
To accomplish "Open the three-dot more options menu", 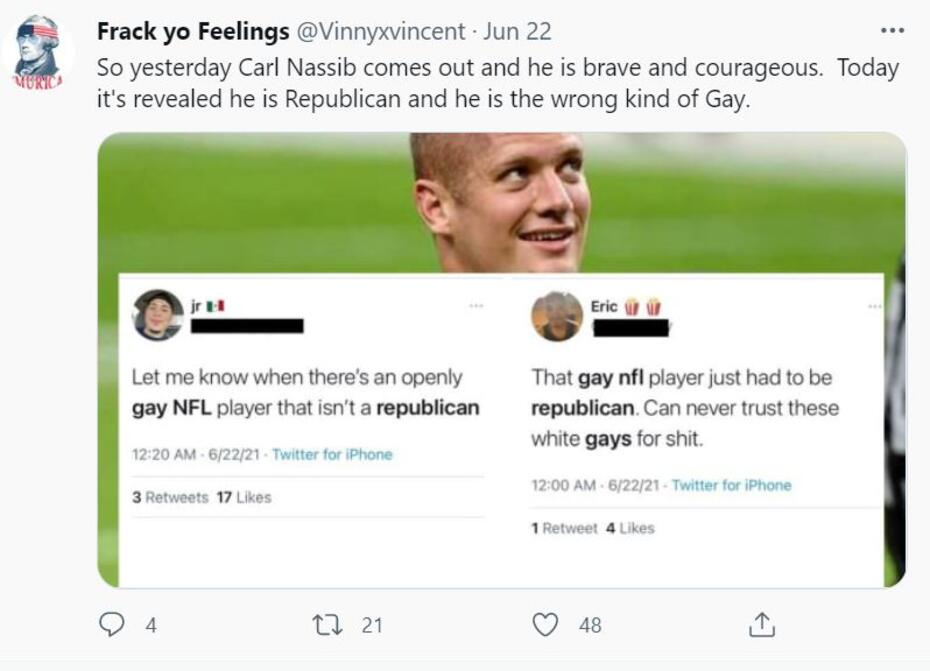I will coord(891,30).
